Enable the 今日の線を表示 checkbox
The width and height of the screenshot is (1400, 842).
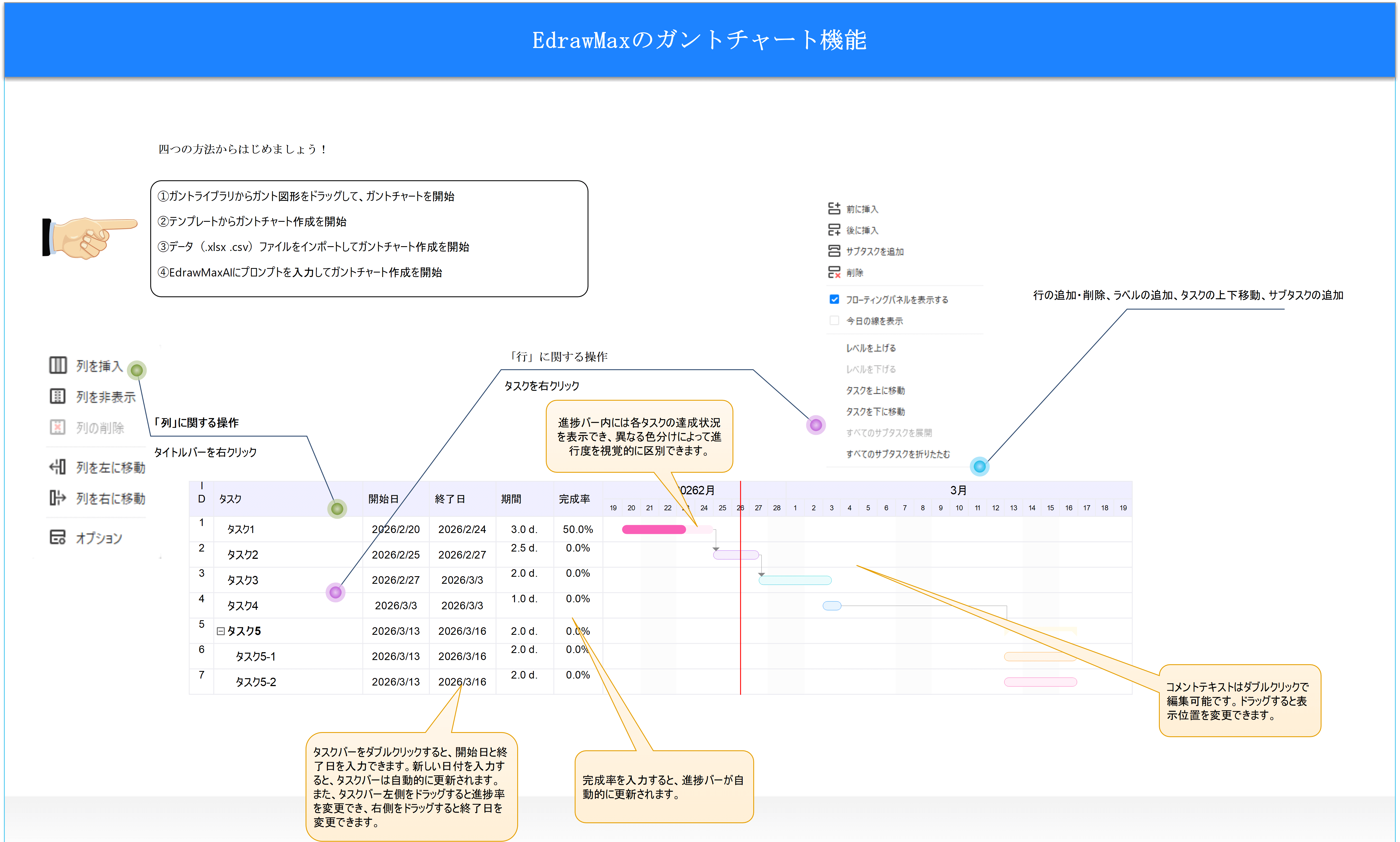click(834, 320)
